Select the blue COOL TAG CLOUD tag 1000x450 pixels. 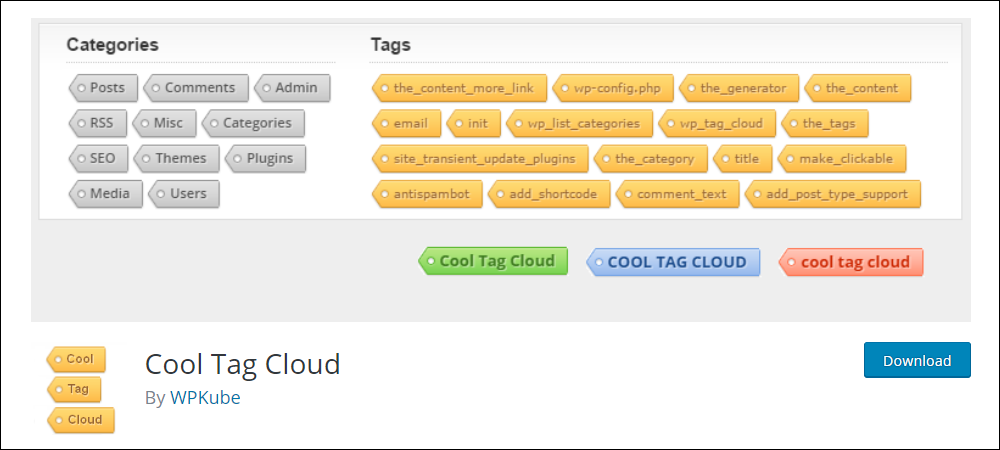coord(673,262)
